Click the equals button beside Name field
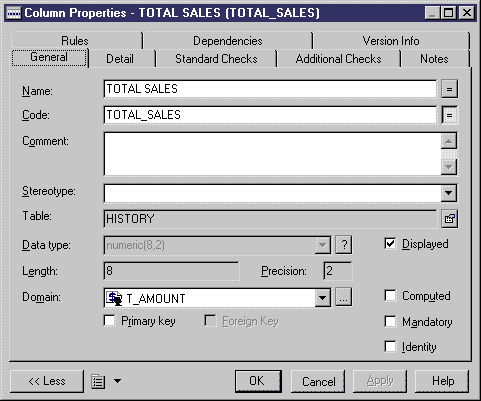The image size is (481, 401). [x=449, y=89]
